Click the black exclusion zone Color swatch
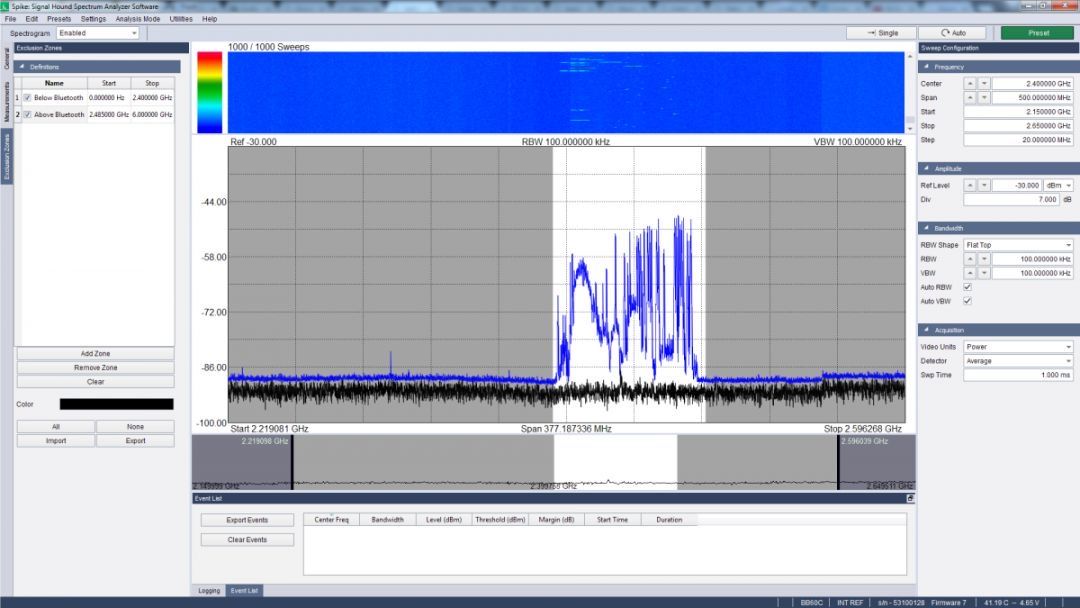This screenshot has height=608, width=1080. 116,404
